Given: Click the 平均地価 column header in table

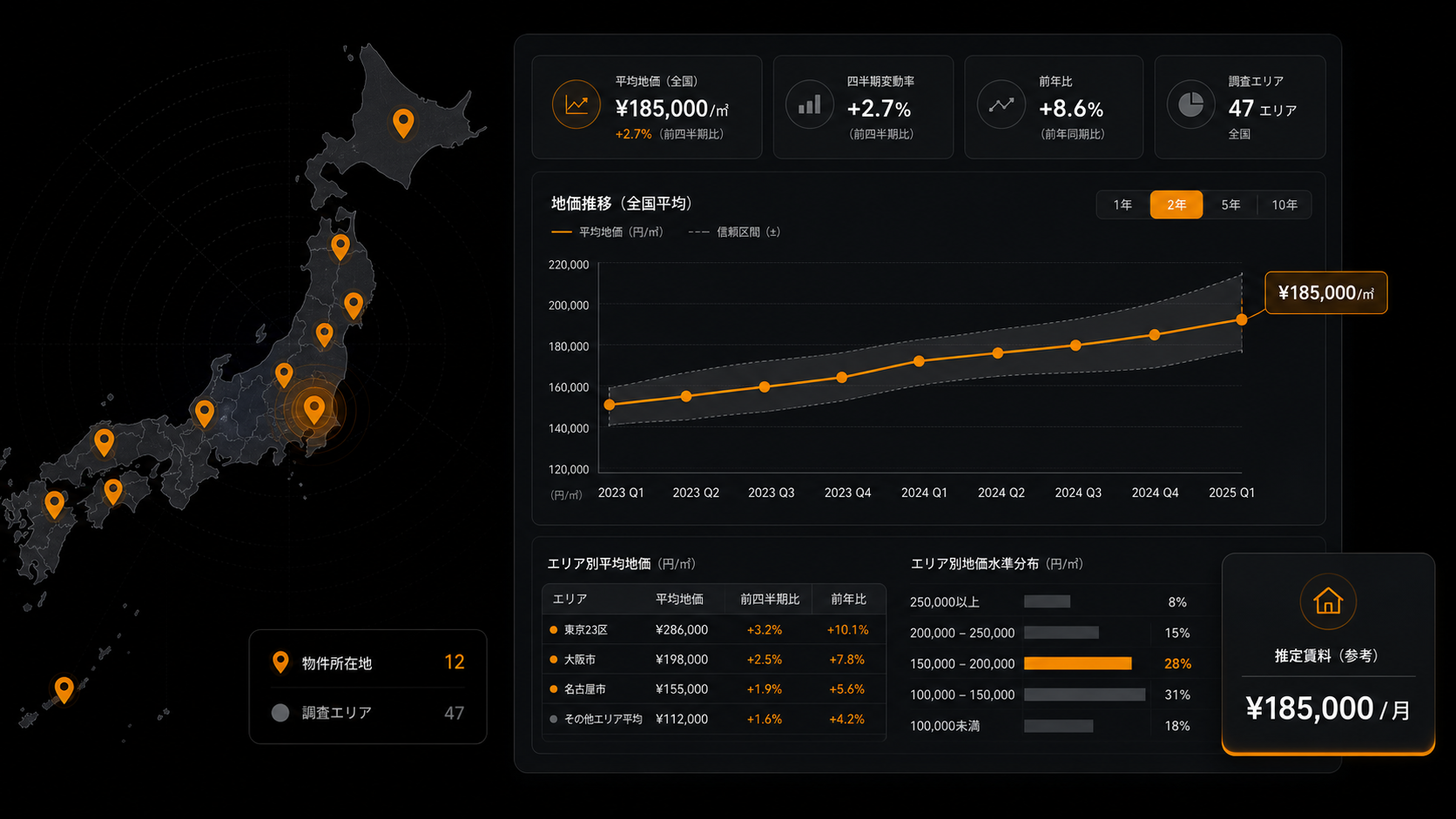Looking at the screenshot, I should (679, 599).
